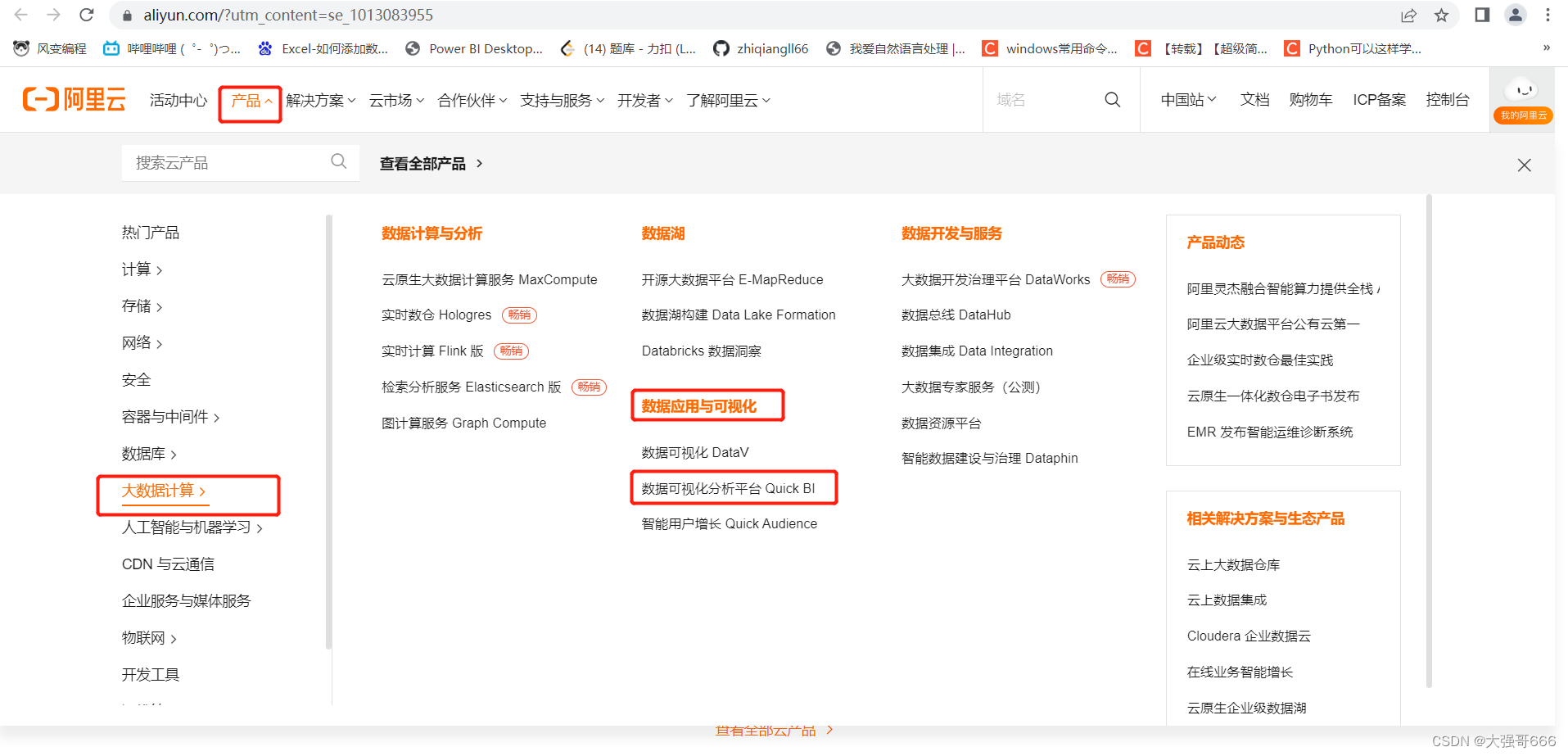This screenshot has width=1568, height=756.
Task: Open the windows常用命令 bookmark
Action: pos(1050,48)
